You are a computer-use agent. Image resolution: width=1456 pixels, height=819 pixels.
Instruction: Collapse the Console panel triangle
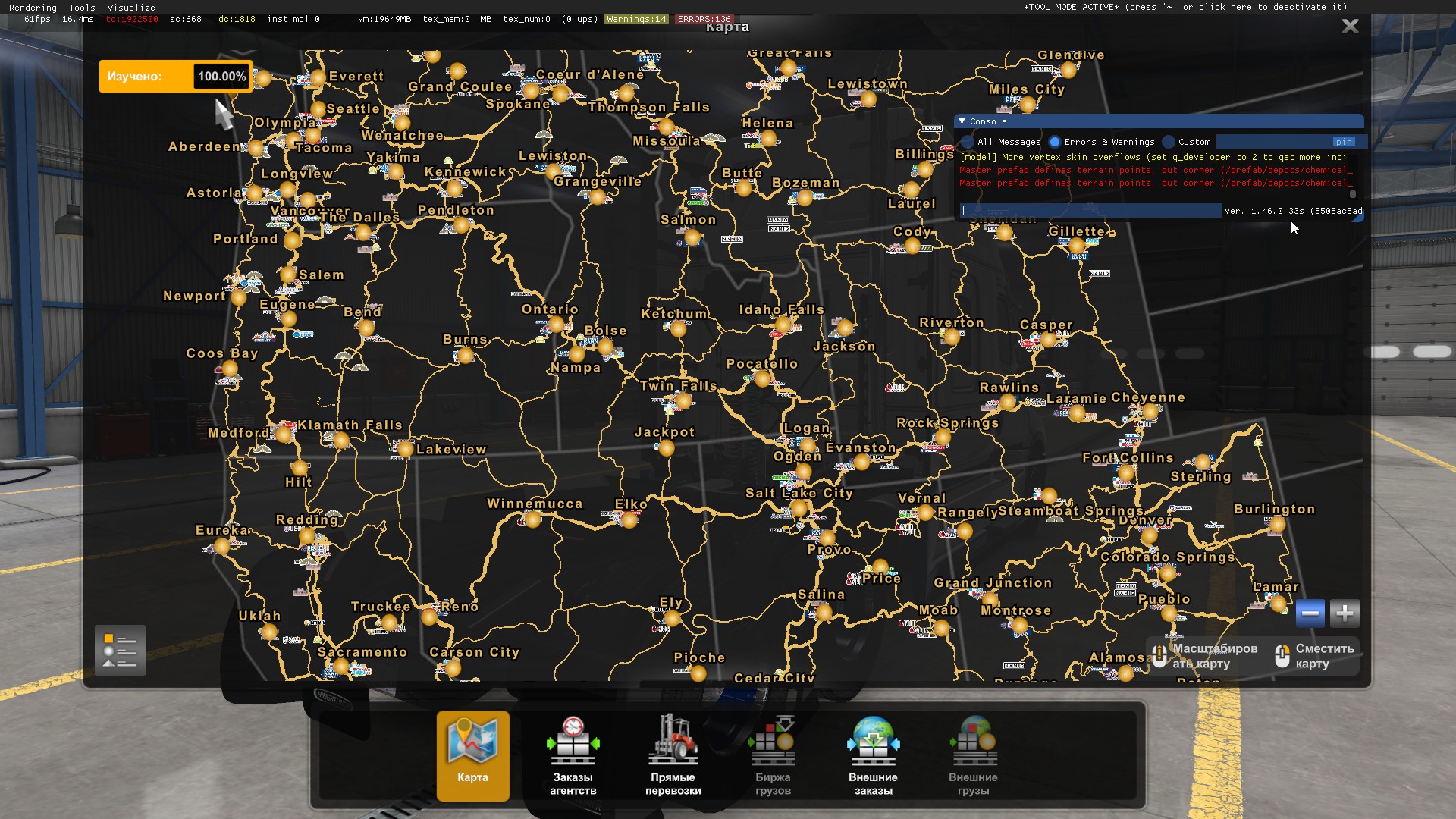(962, 121)
